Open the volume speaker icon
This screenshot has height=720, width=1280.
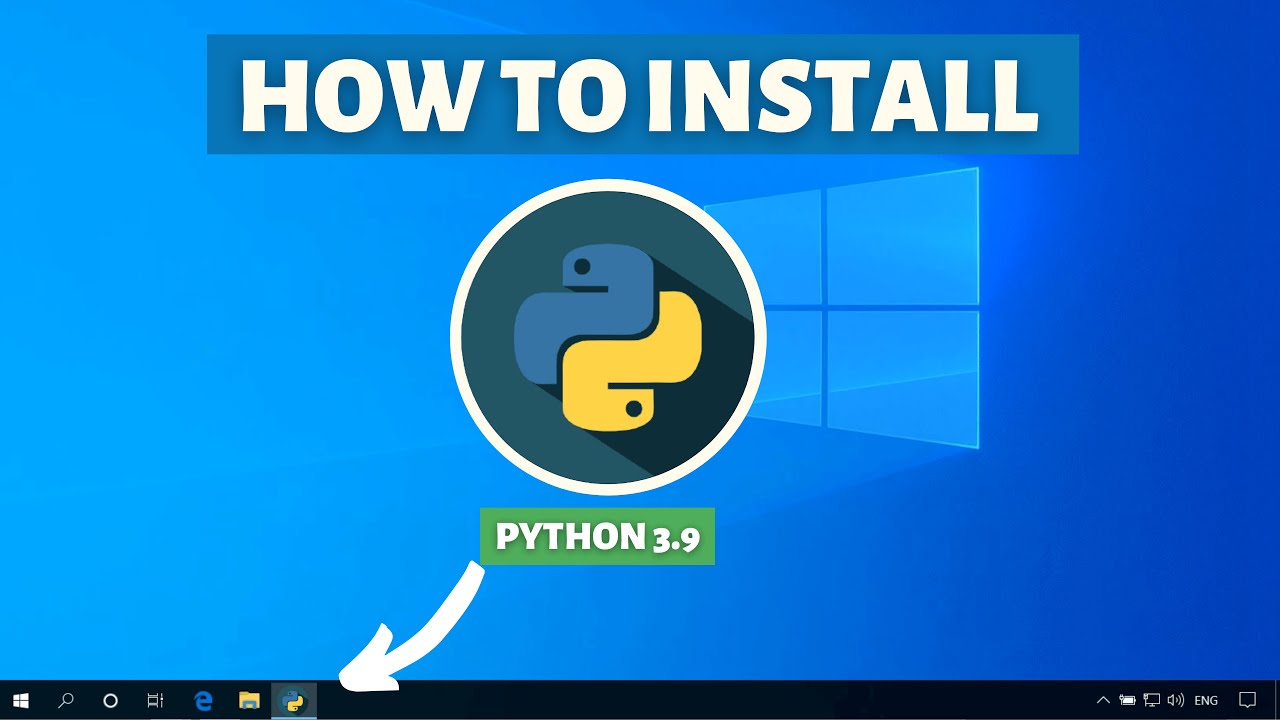[x=1176, y=701]
